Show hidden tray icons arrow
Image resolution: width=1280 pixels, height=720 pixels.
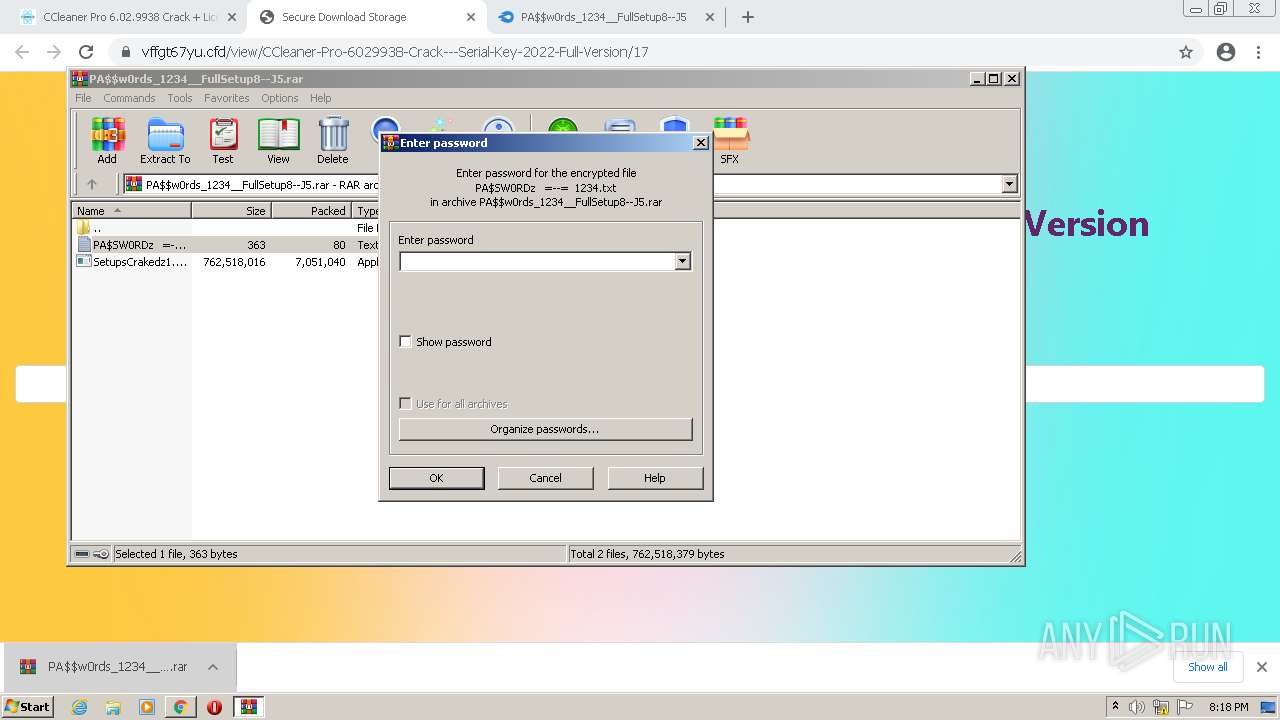(1115, 707)
